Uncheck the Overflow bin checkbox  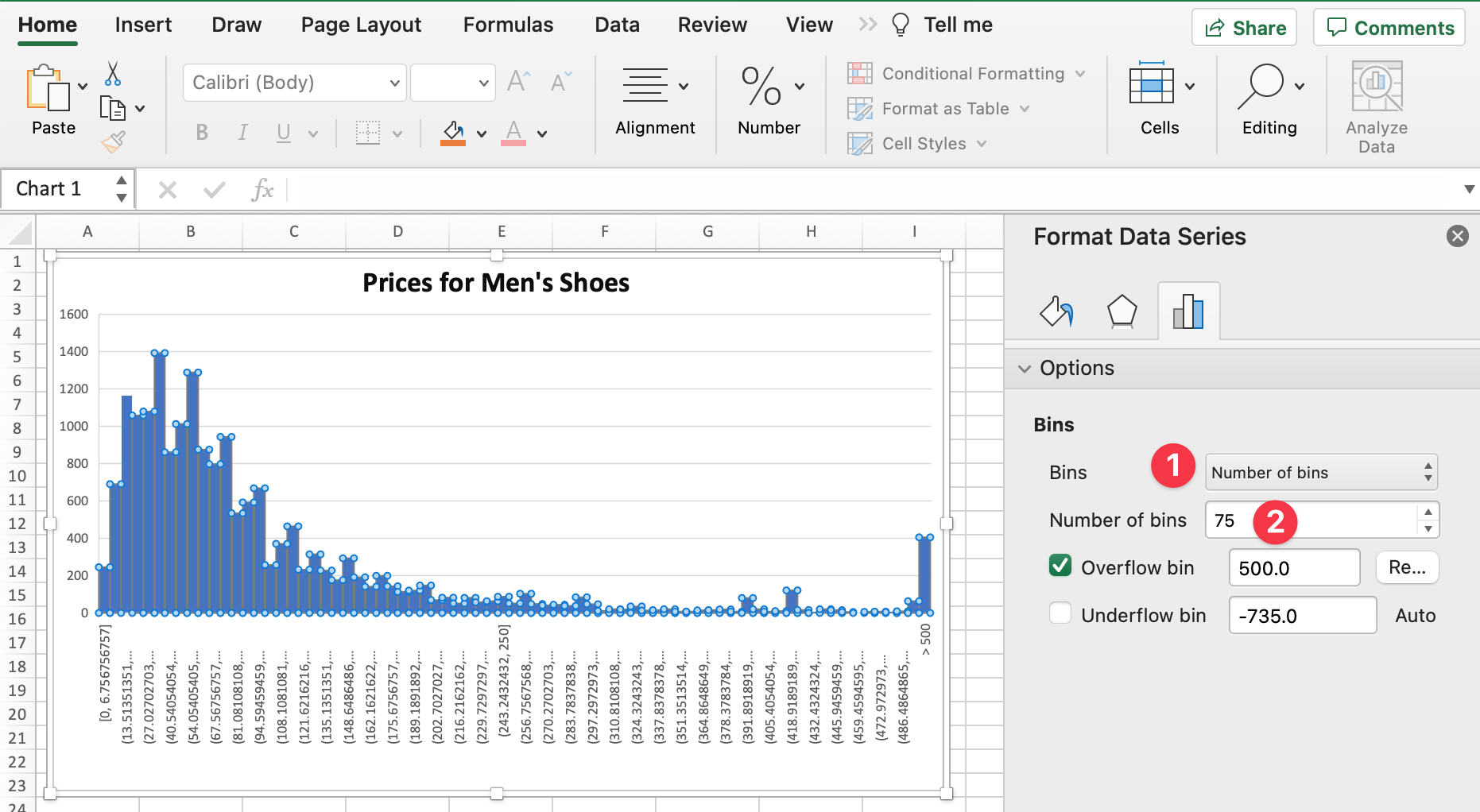(1060, 566)
